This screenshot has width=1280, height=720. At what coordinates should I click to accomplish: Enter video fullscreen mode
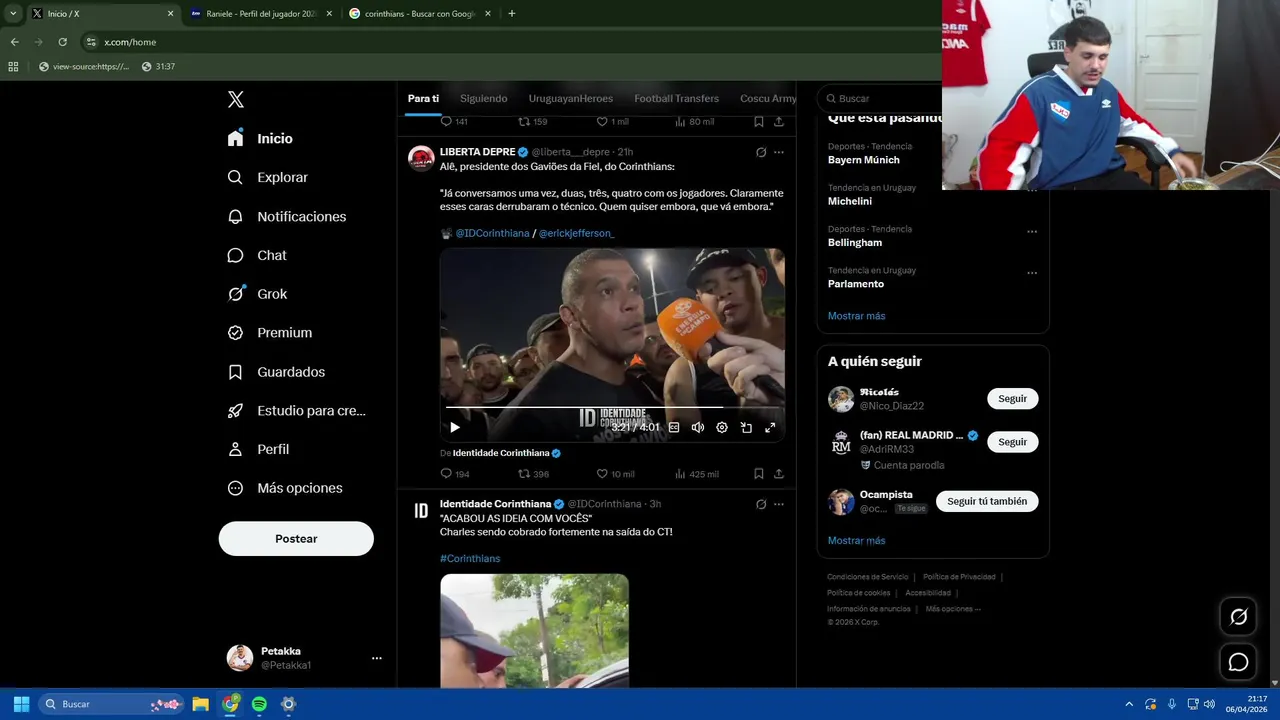coord(770,427)
